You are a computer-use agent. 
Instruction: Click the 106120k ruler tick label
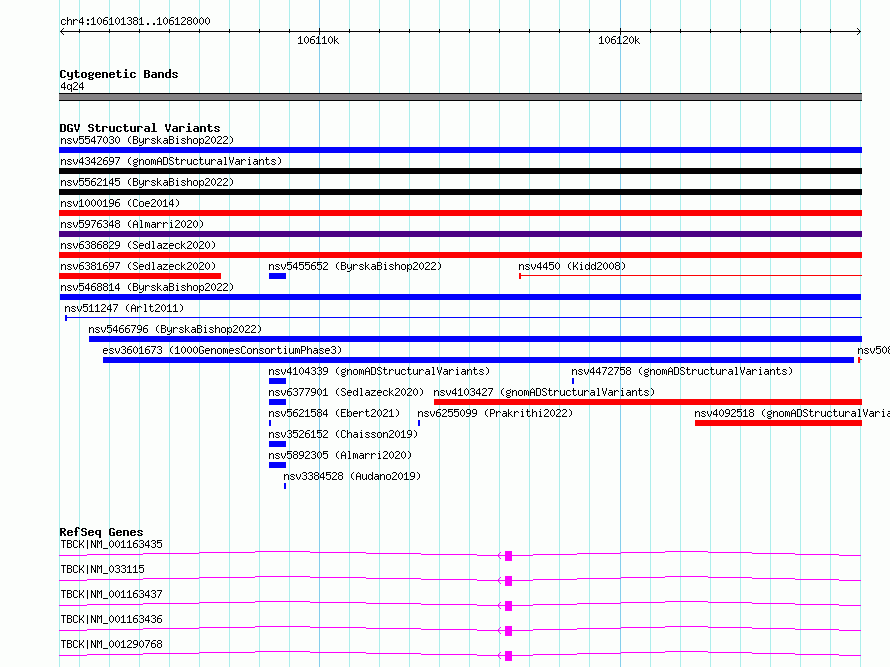click(x=619, y=40)
